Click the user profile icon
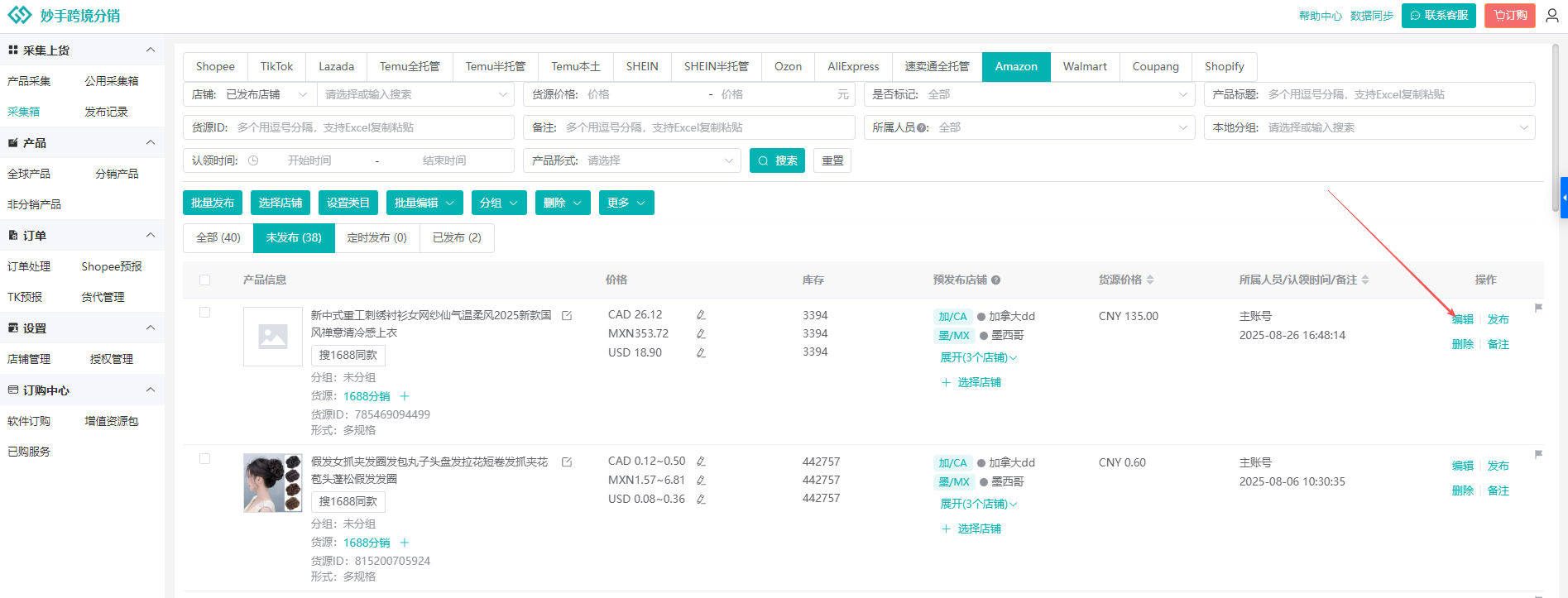Image resolution: width=1568 pixels, height=598 pixels. click(1552, 16)
